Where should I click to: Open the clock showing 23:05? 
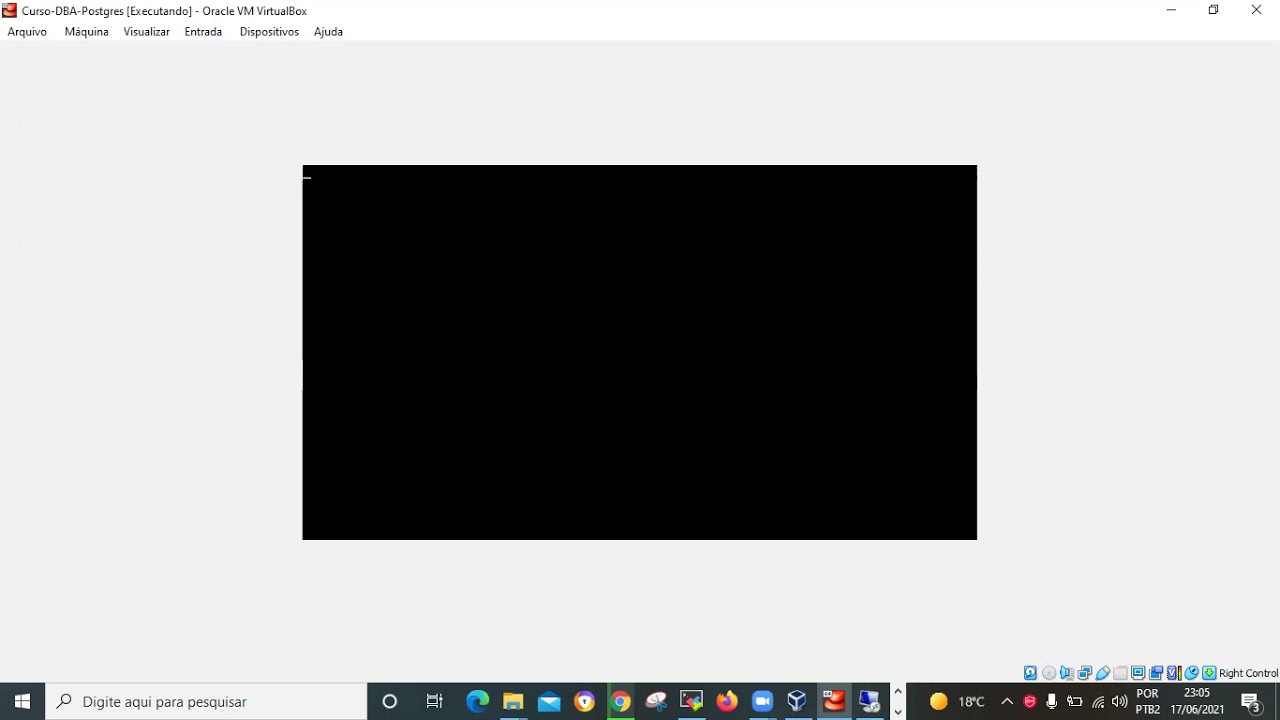point(1197,701)
